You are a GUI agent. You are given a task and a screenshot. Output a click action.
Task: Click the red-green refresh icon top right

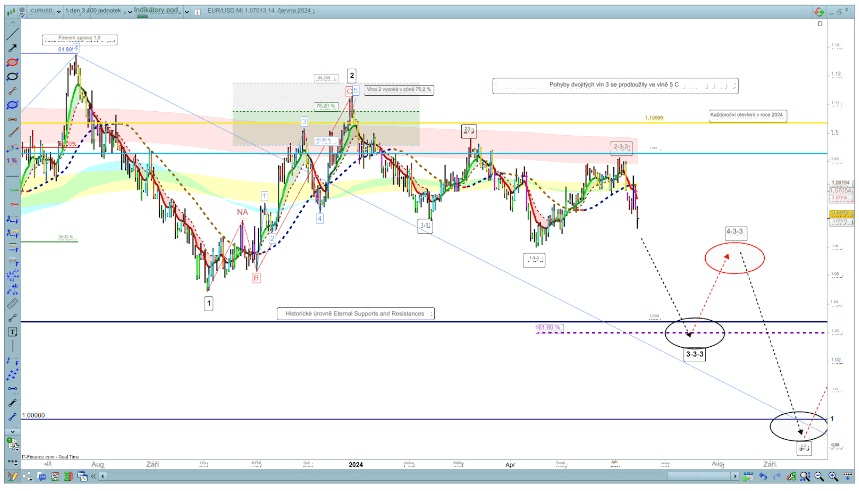click(x=820, y=10)
